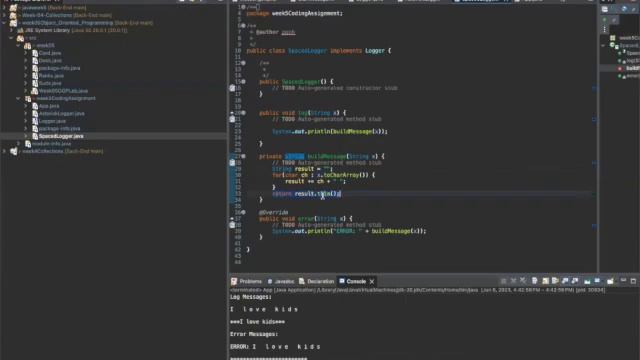The height and width of the screenshot is (360, 640).
Task: Clear the Console output
Action: [535, 281]
